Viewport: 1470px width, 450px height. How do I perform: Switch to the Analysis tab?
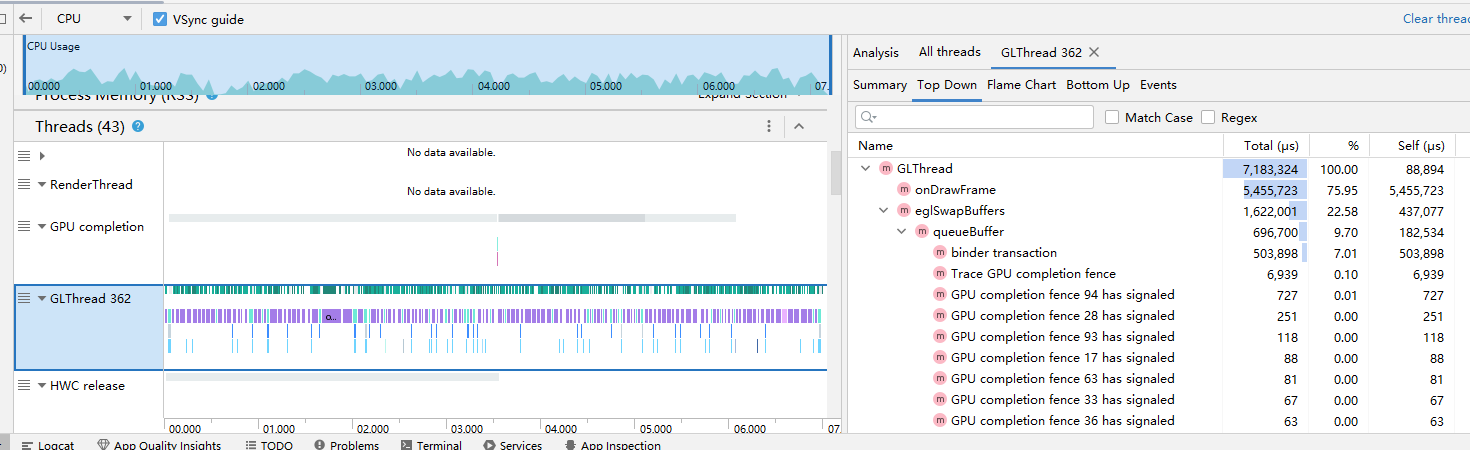pyautogui.click(x=876, y=52)
